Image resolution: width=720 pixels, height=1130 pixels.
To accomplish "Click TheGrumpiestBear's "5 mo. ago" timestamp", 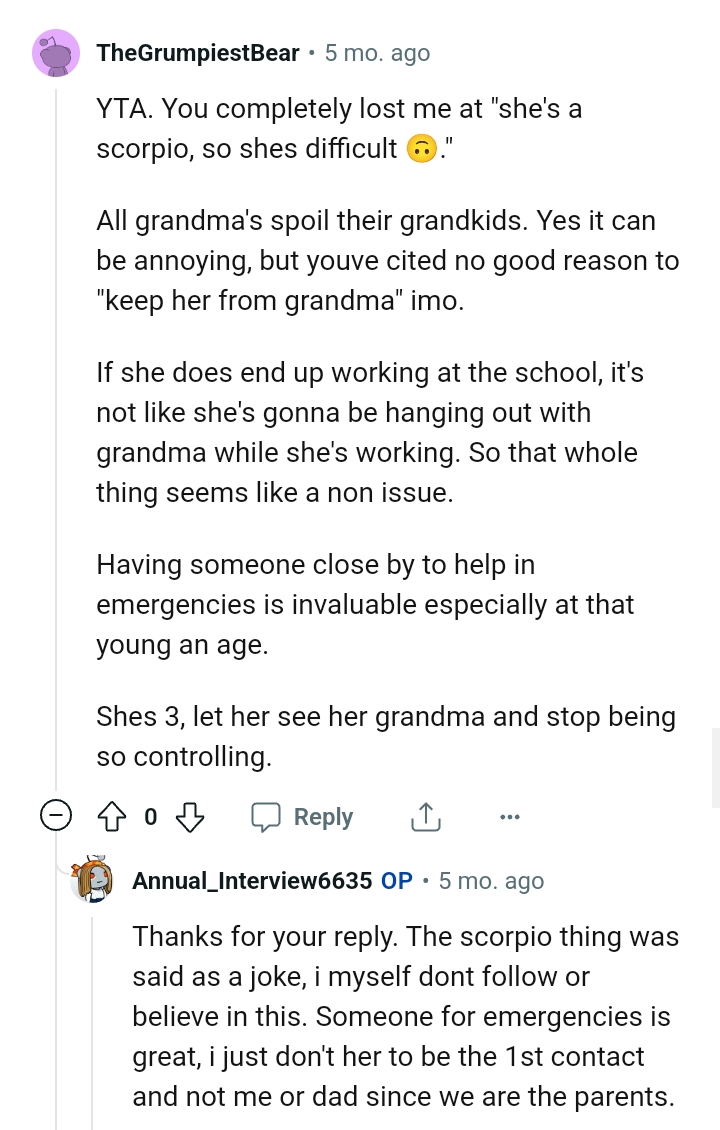I will click(x=377, y=53).
